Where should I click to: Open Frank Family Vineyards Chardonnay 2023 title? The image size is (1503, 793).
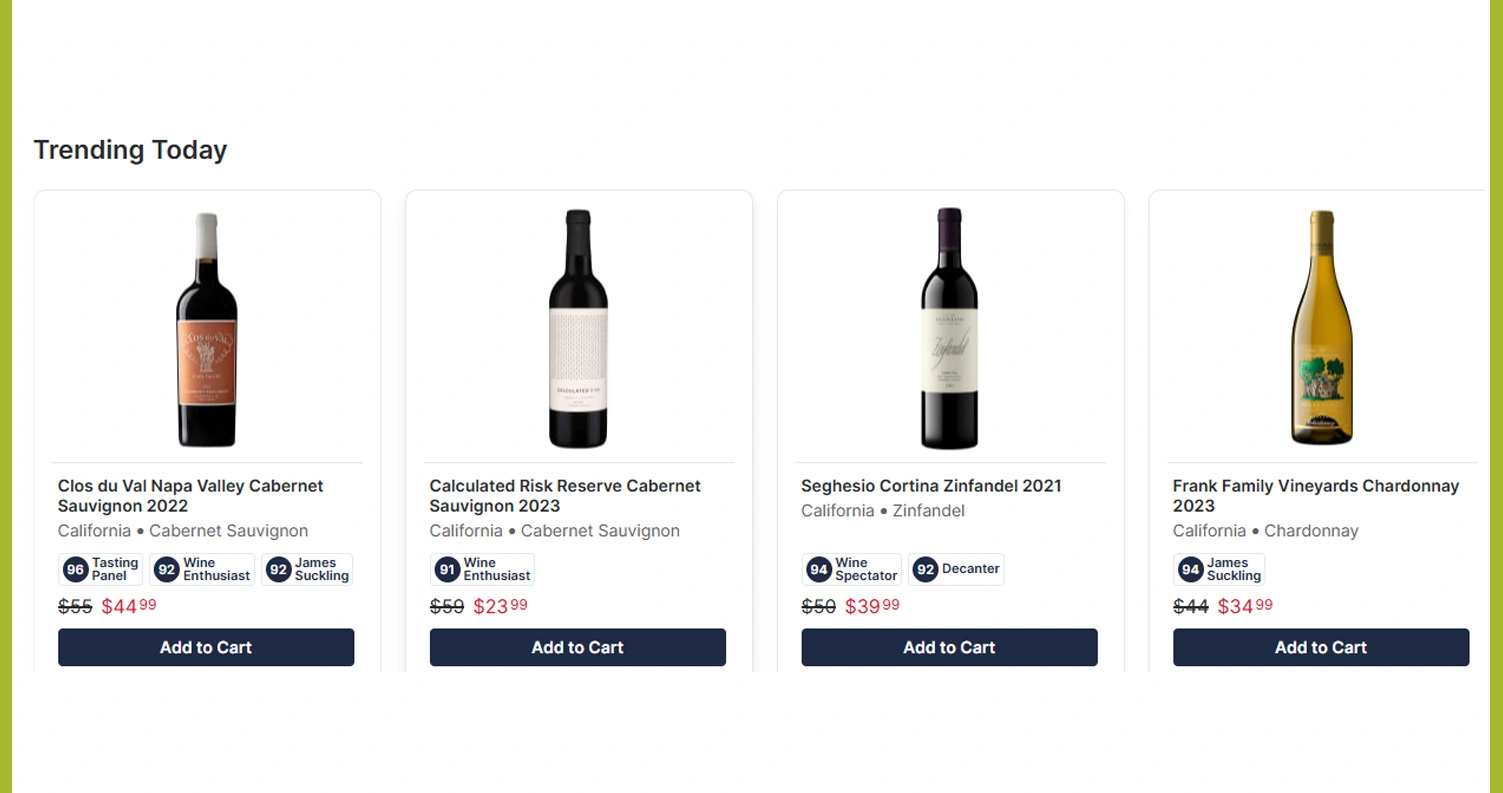[x=1315, y=496]
